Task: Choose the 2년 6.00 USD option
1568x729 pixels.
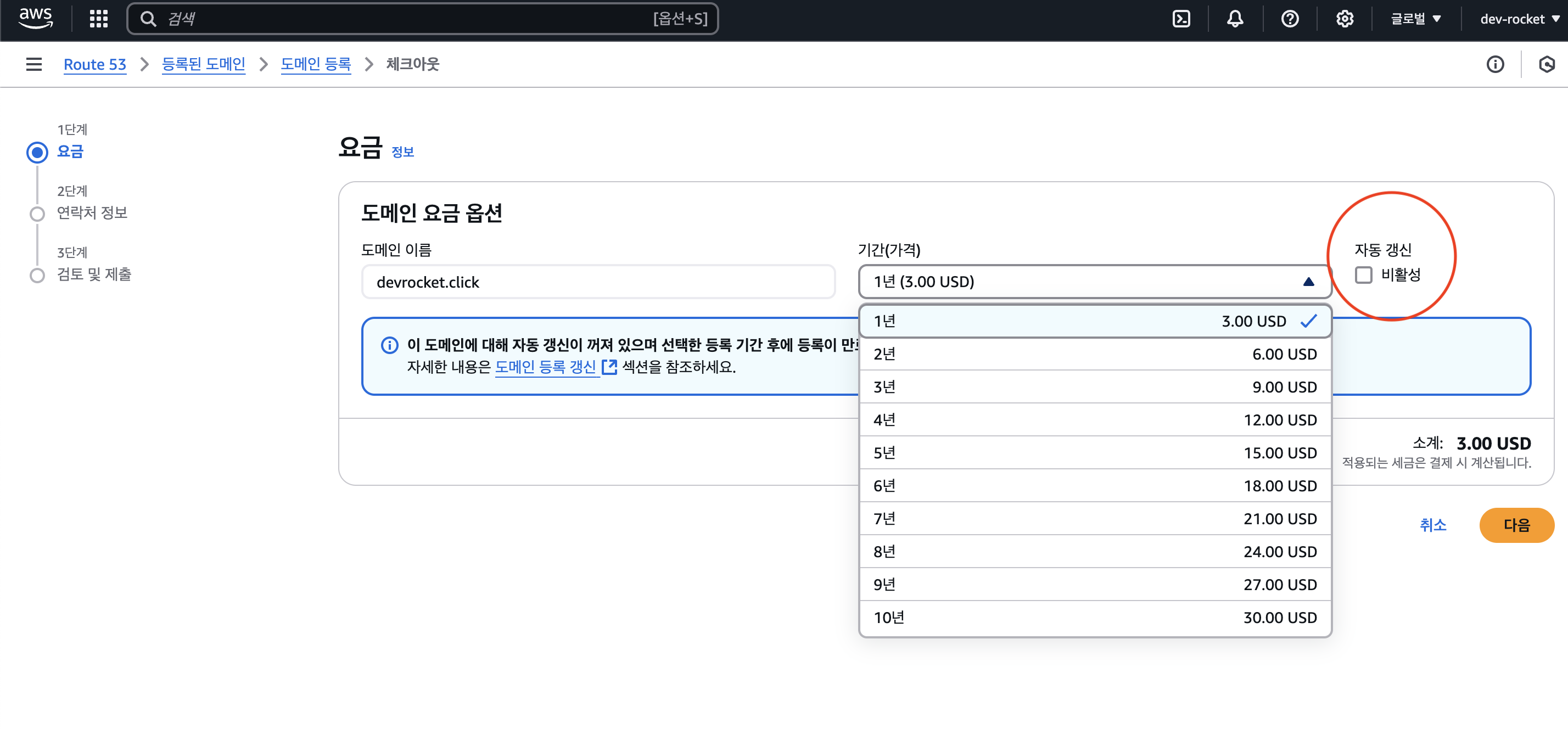Action: click(1094, 354)
